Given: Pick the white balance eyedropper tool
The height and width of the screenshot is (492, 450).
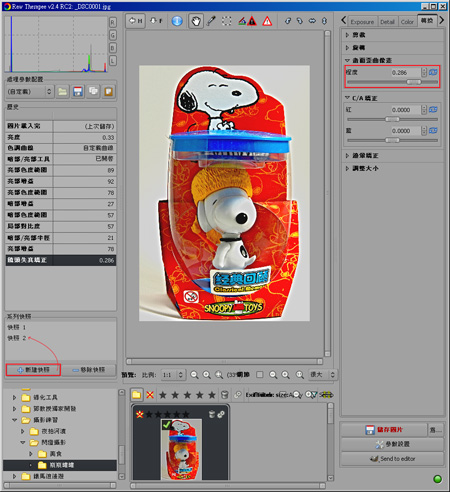Looking at the screenshot, I should tap(211, 21).
